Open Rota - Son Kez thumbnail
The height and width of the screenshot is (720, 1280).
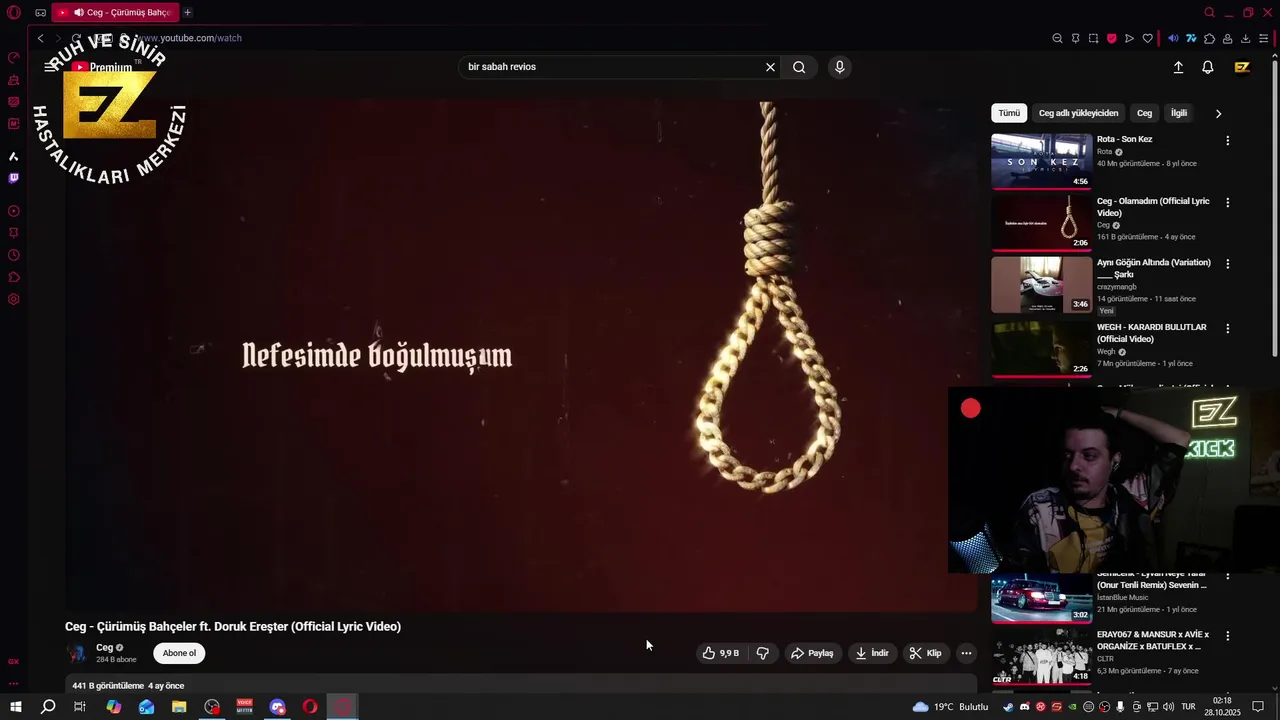click(1041, 161)
